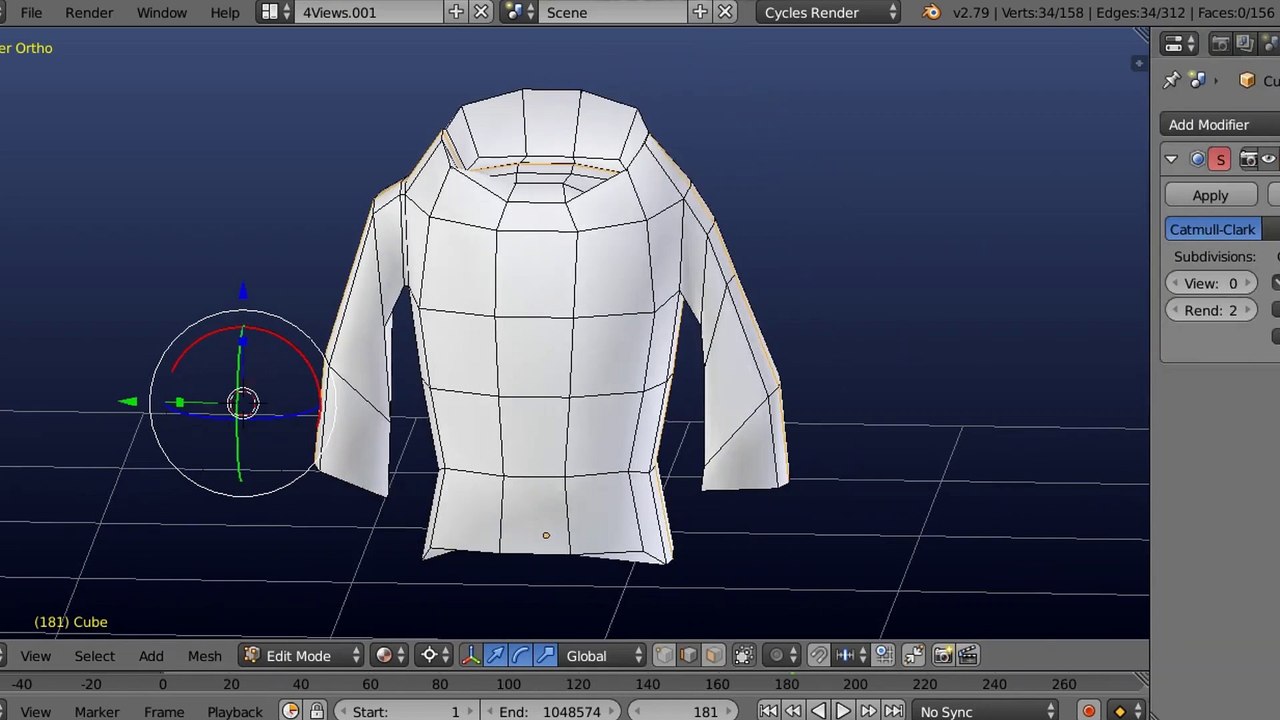
Task: Enable scale manipulator icon
Action: click(545, 656)
